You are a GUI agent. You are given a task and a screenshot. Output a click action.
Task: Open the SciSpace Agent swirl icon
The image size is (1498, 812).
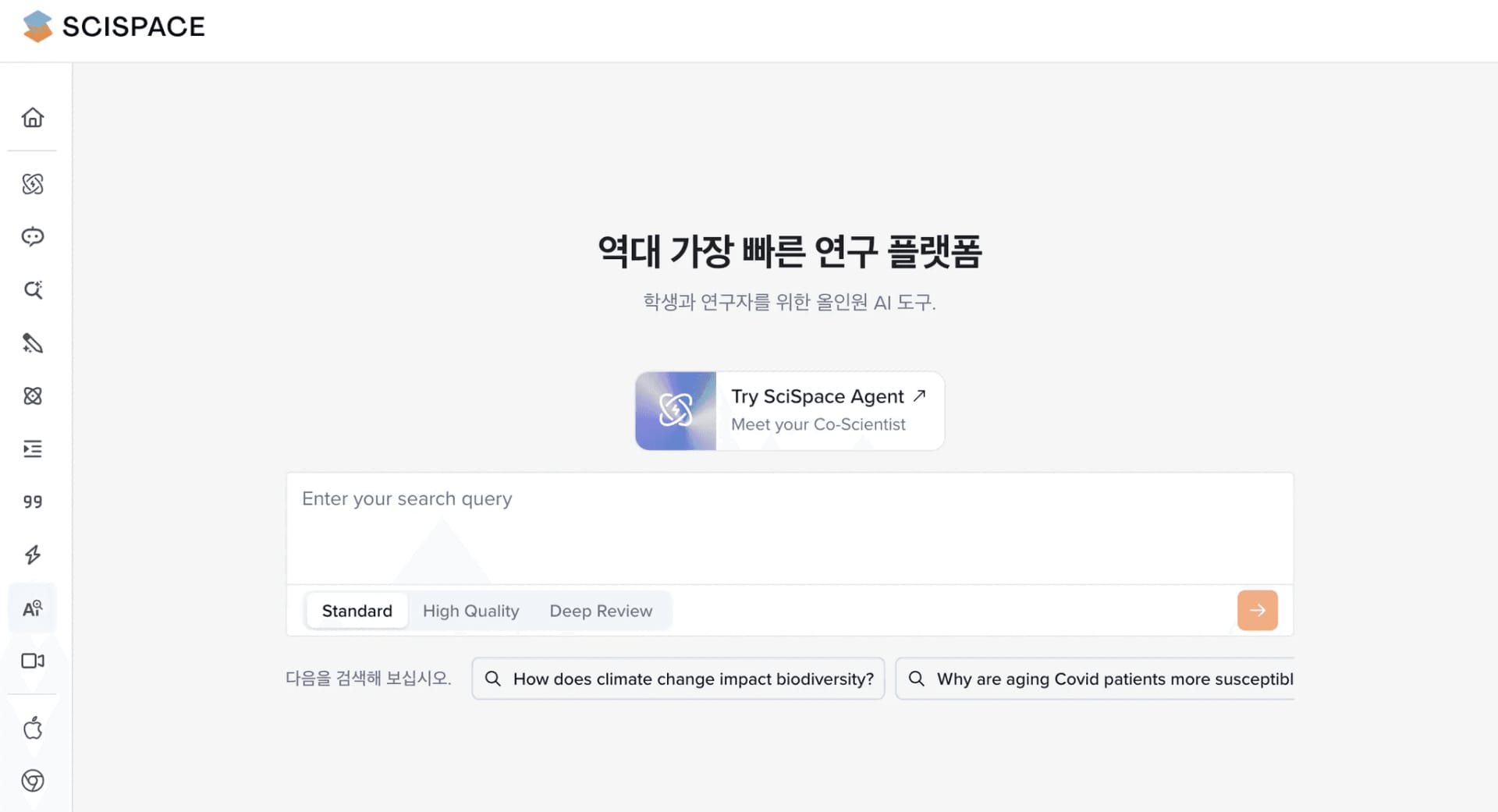click(33, 185)
